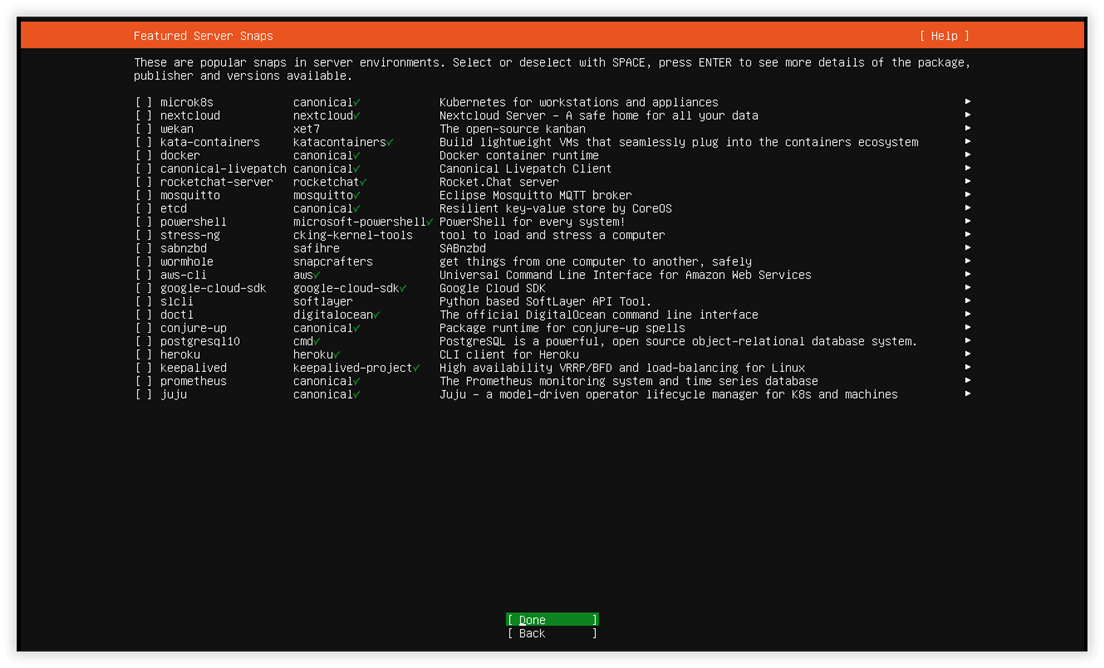
Task: Open details arrow for heroku row
Action: click(x=967, y=354)
